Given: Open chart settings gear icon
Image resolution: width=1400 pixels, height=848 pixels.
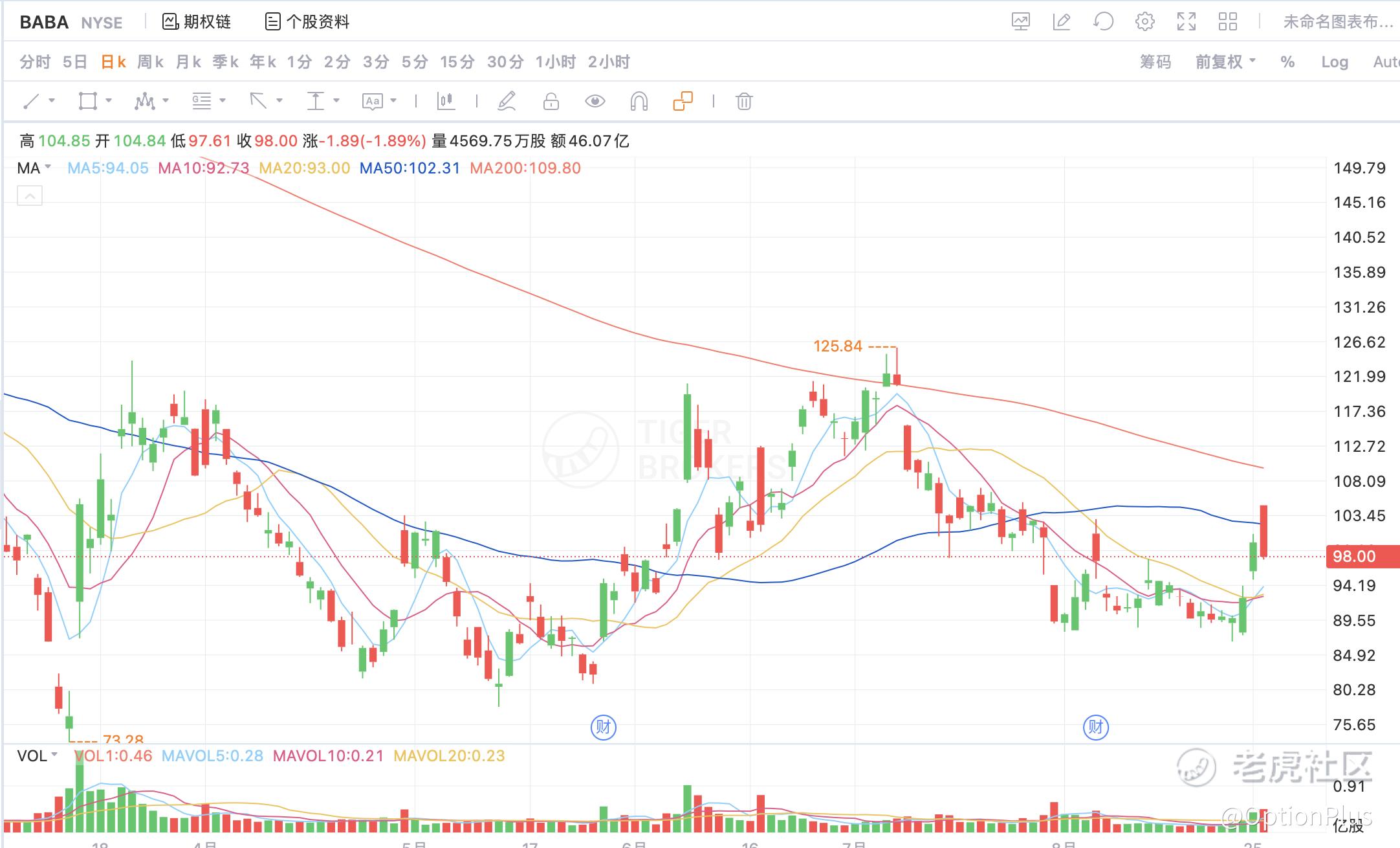Looking at the screenshot, I should 1144,22.
